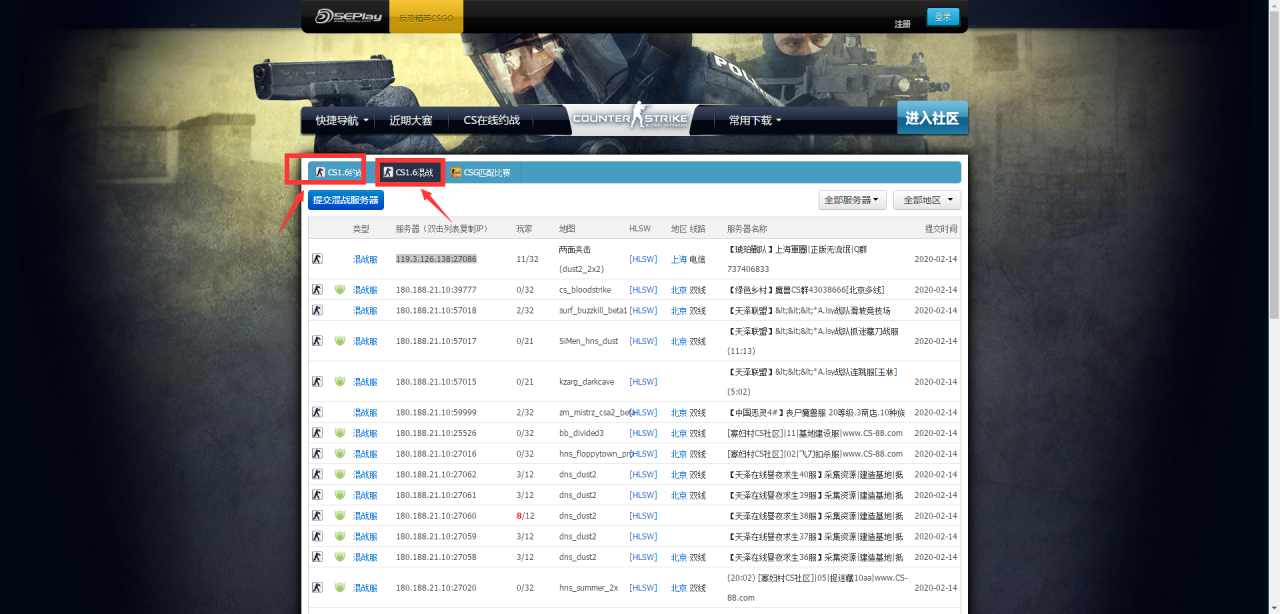Click the red player count 8/12
The image size is (1280, 614).
[519, 515]
